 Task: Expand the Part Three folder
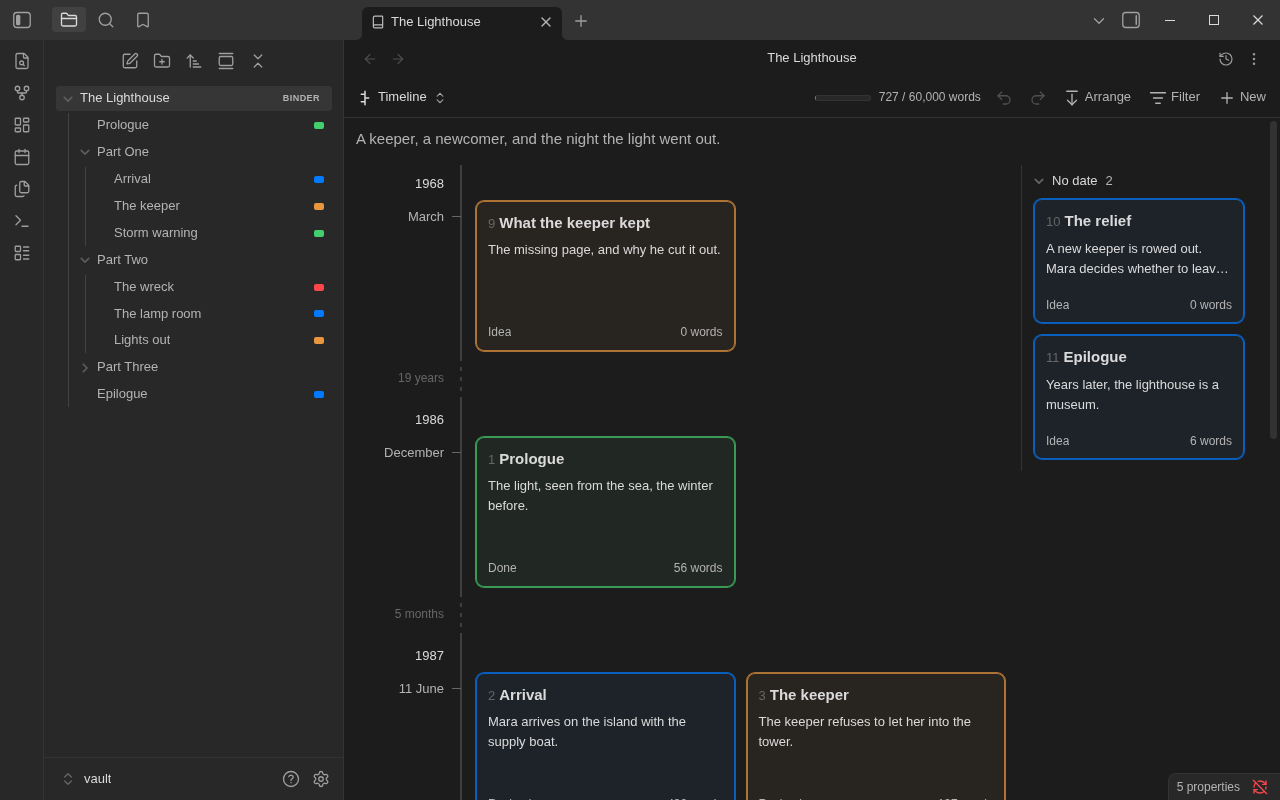pos(85,368)
